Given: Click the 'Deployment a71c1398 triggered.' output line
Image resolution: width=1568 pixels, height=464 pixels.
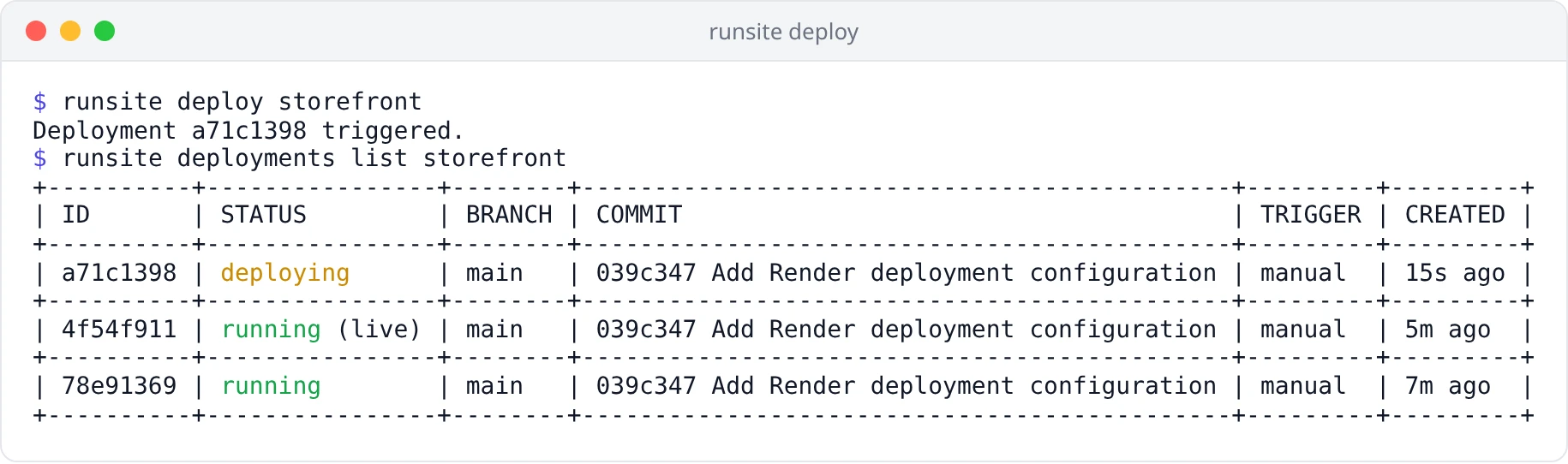Looking at the screenshot, I should pyautogui.click(x=248, y=130).
